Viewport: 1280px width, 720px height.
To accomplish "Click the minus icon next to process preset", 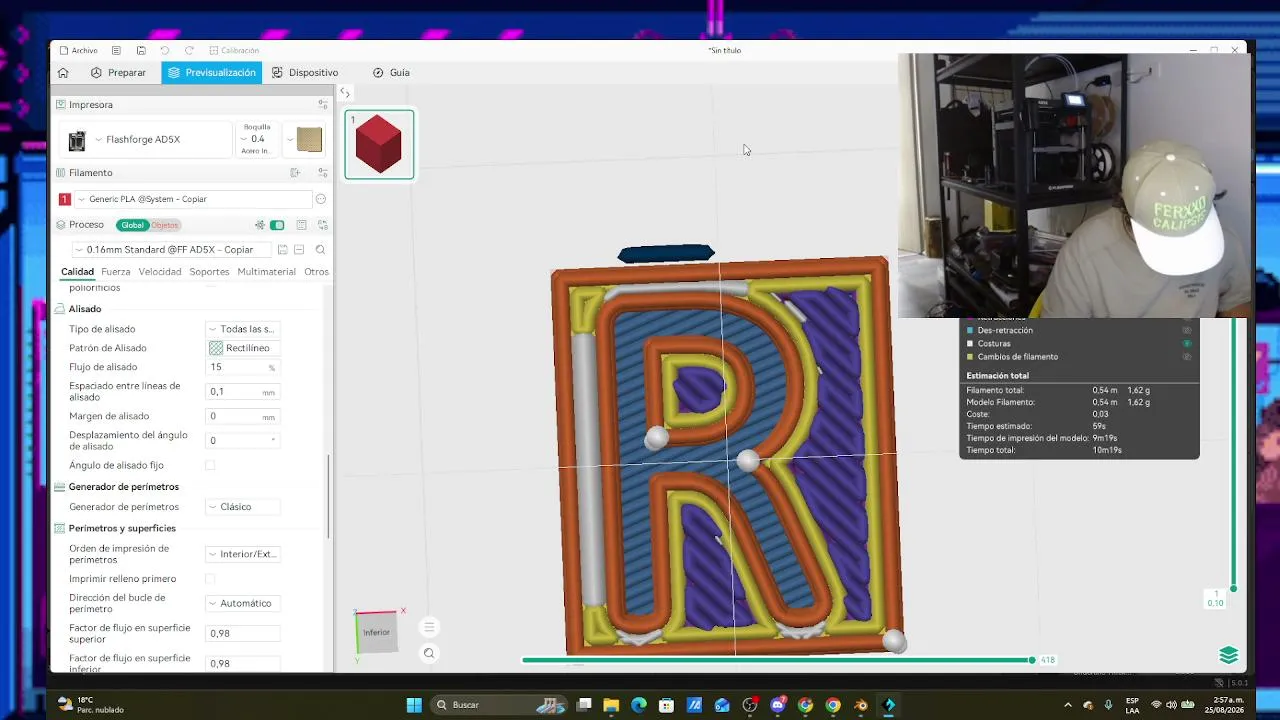I will tap(299, 250).
